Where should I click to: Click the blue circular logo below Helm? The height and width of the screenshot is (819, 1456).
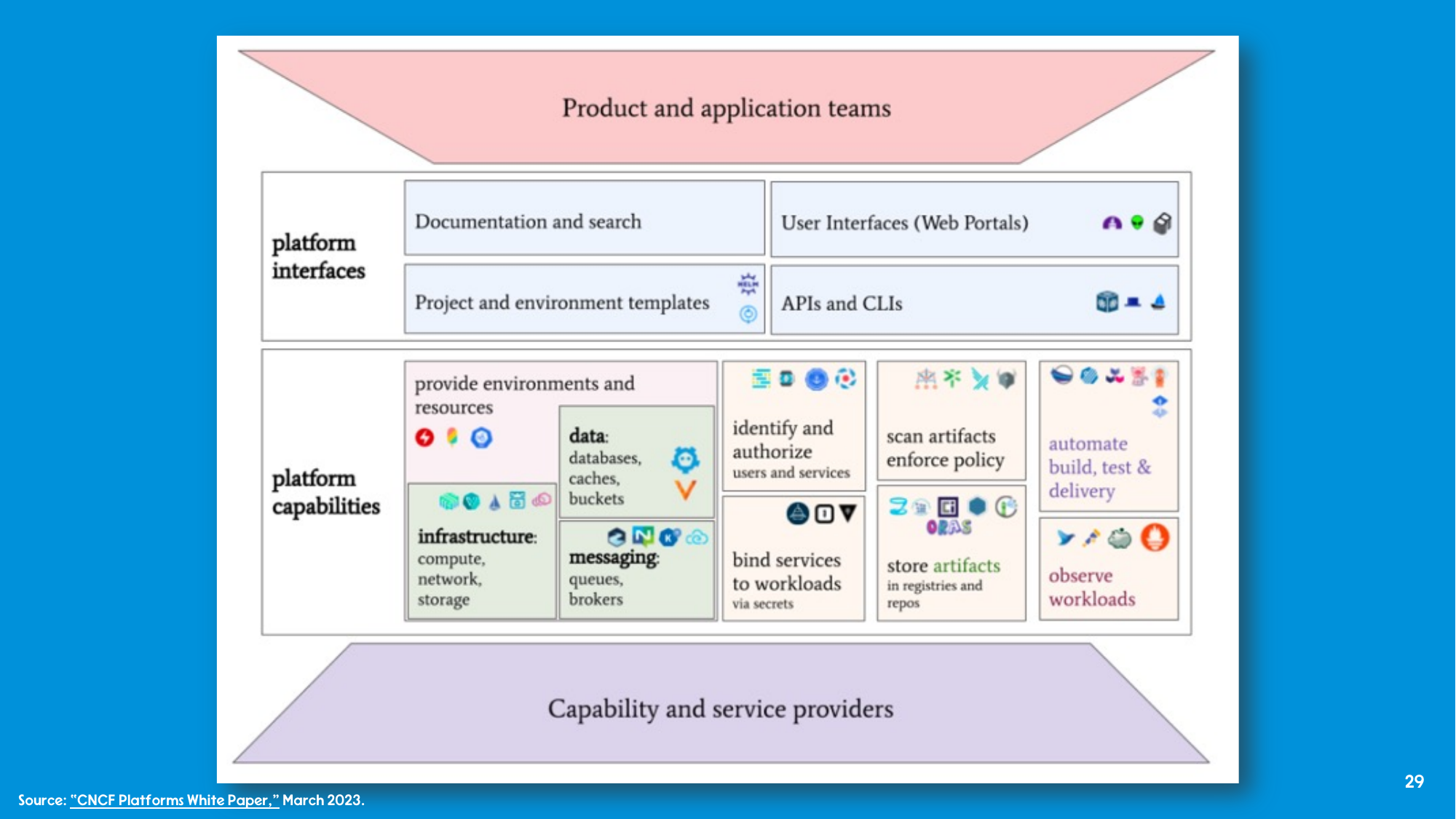[748, 314]
